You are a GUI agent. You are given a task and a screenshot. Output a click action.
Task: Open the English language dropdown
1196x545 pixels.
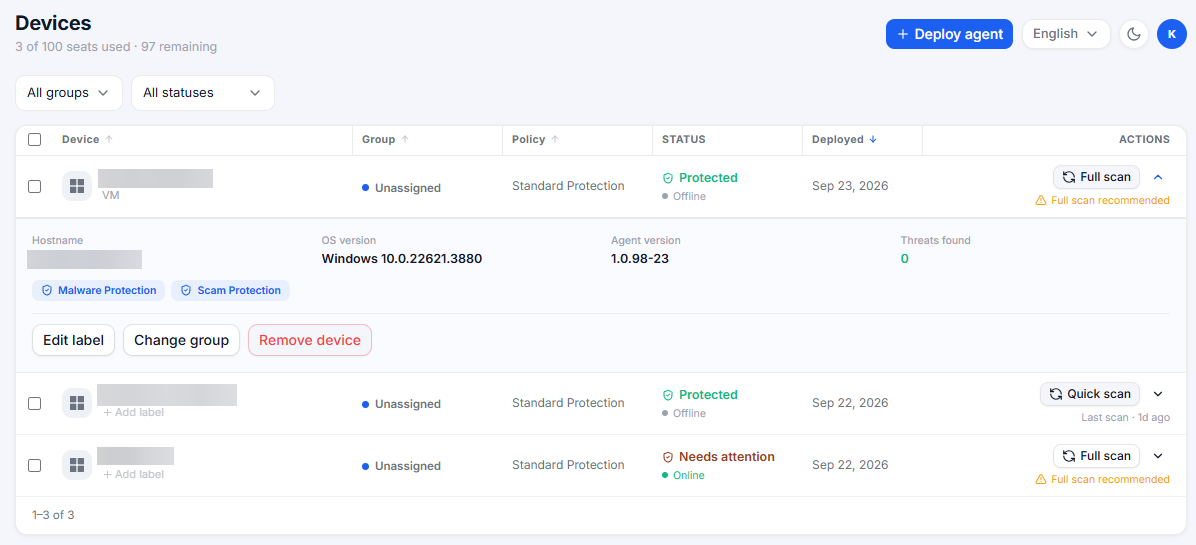coord(1066,34)
